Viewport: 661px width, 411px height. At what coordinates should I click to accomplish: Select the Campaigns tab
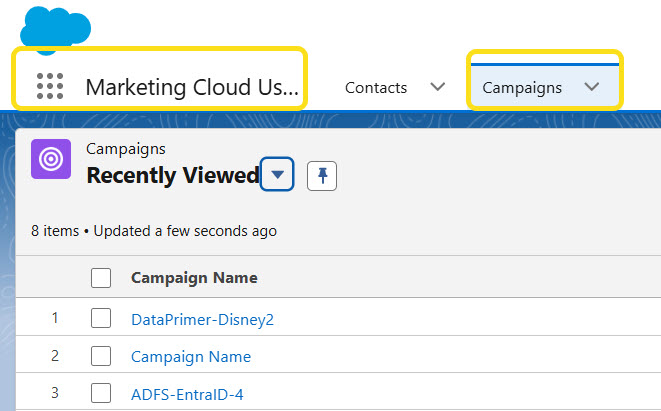coord(522,88)
